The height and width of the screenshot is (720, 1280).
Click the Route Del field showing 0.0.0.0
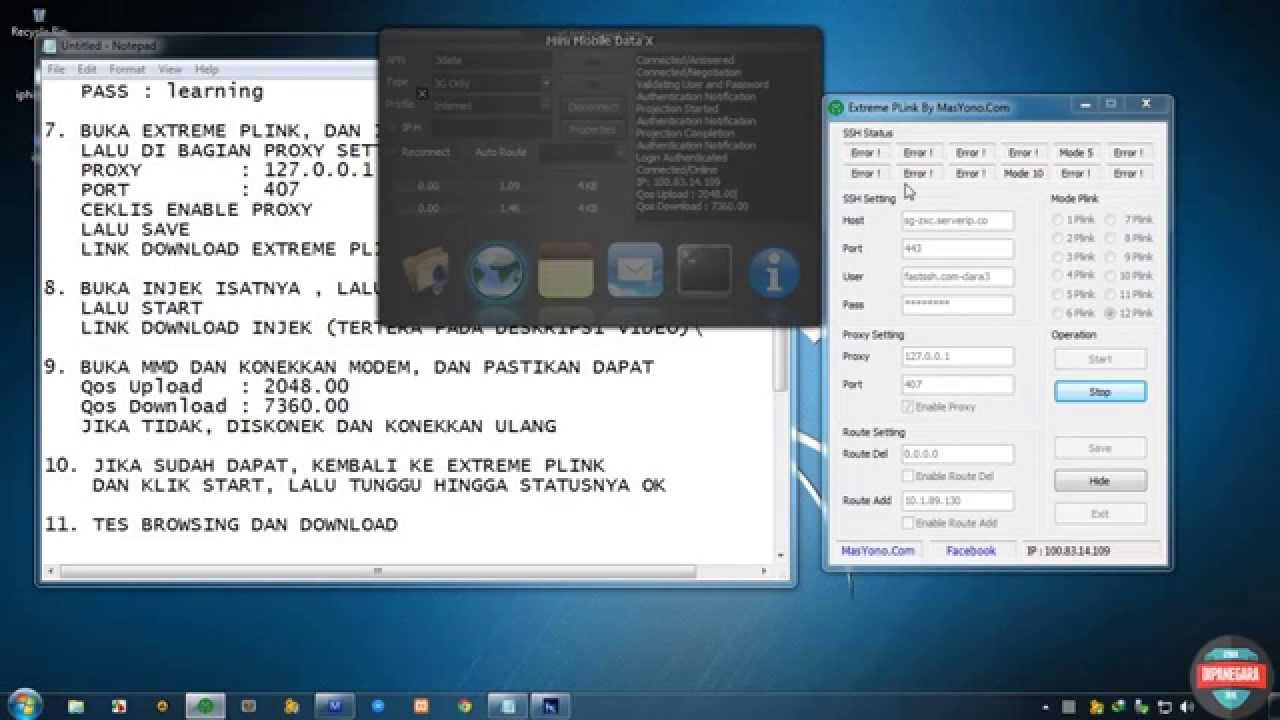[x=957, y=453]
